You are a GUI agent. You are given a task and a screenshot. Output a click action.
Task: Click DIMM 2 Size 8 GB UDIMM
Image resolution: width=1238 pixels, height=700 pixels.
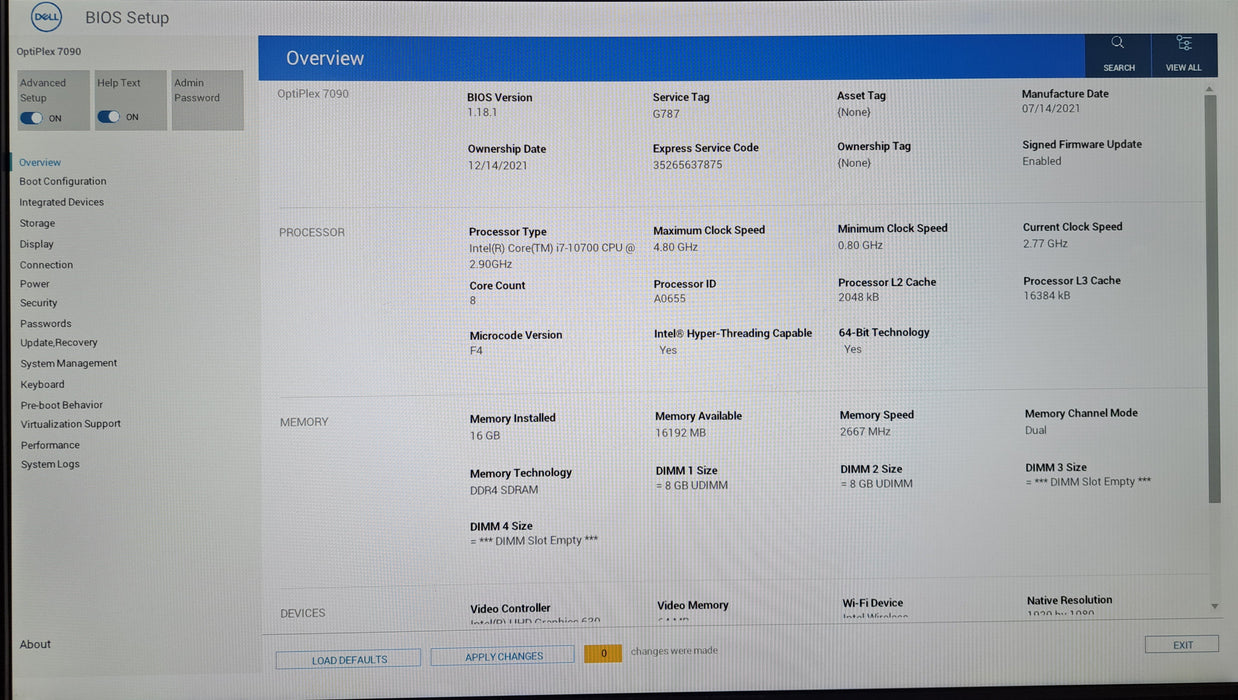coord(877,484)
